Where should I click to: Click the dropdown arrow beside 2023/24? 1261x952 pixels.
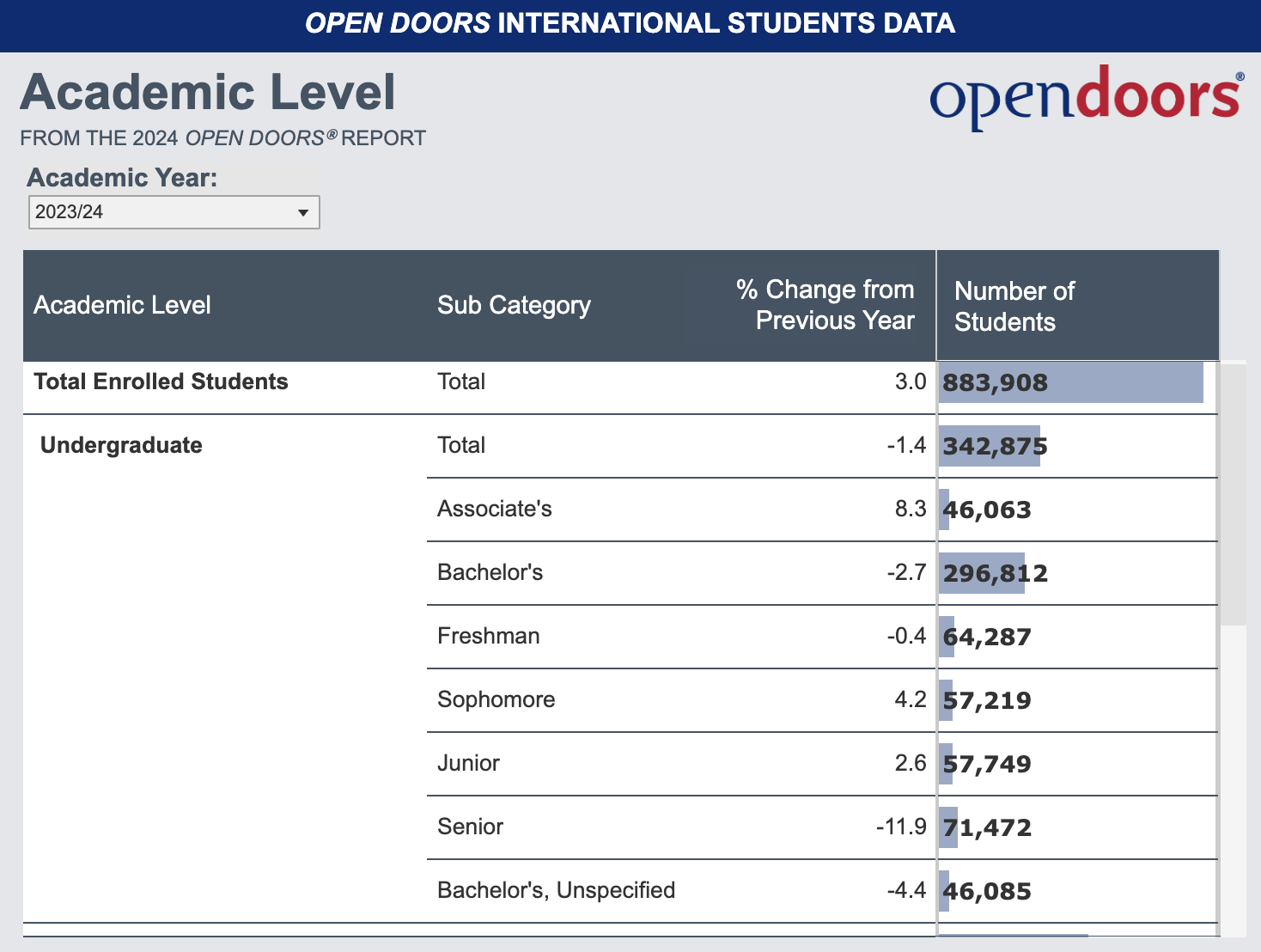click(x=302, y=213)
